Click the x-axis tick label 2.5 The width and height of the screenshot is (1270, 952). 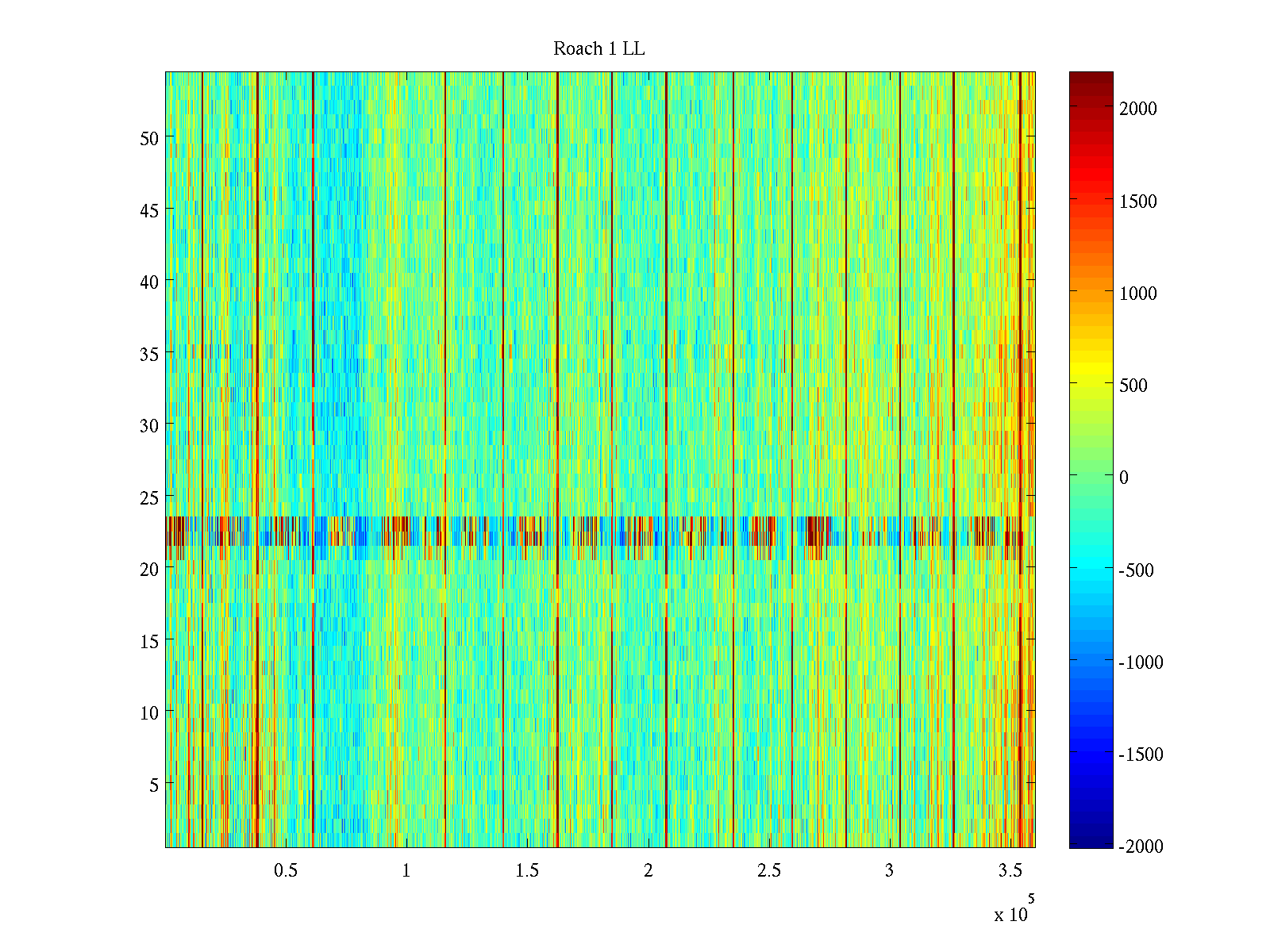coord(769,871)
